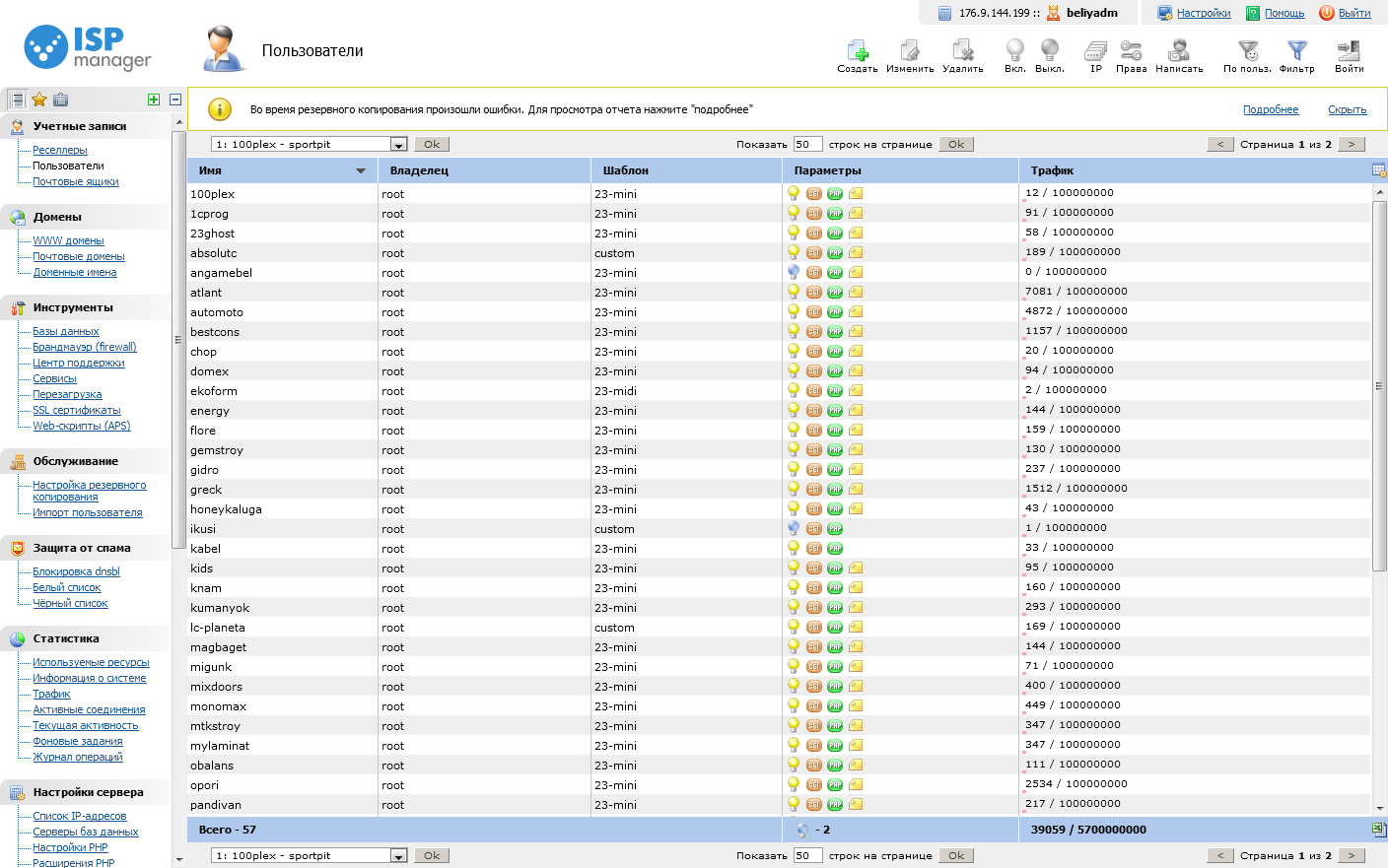Open Реселлеры in the sidebar menu

[60, 150]
